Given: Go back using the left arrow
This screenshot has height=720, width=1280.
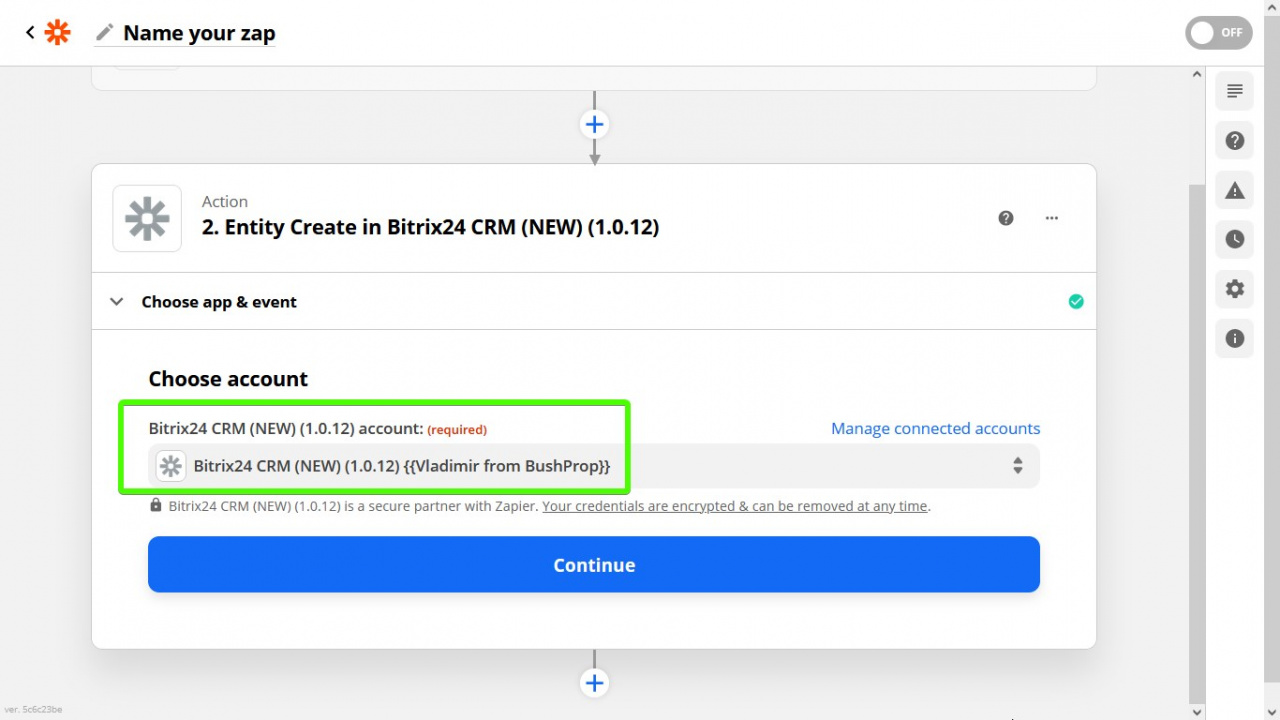Looking at the screenshot, I should 30,32.
